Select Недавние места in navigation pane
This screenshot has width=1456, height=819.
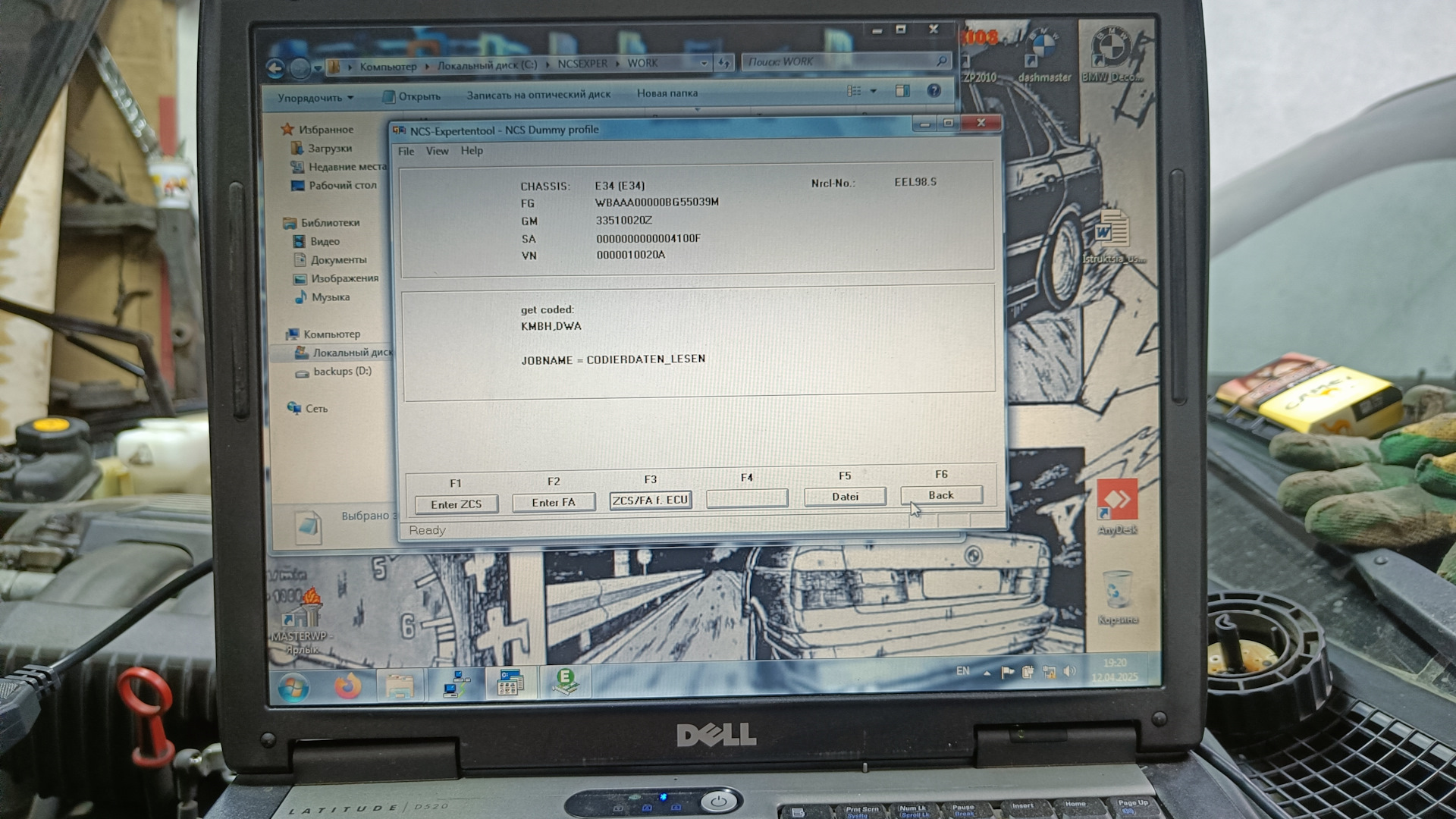pyautogui.click(x=338, y=167)
